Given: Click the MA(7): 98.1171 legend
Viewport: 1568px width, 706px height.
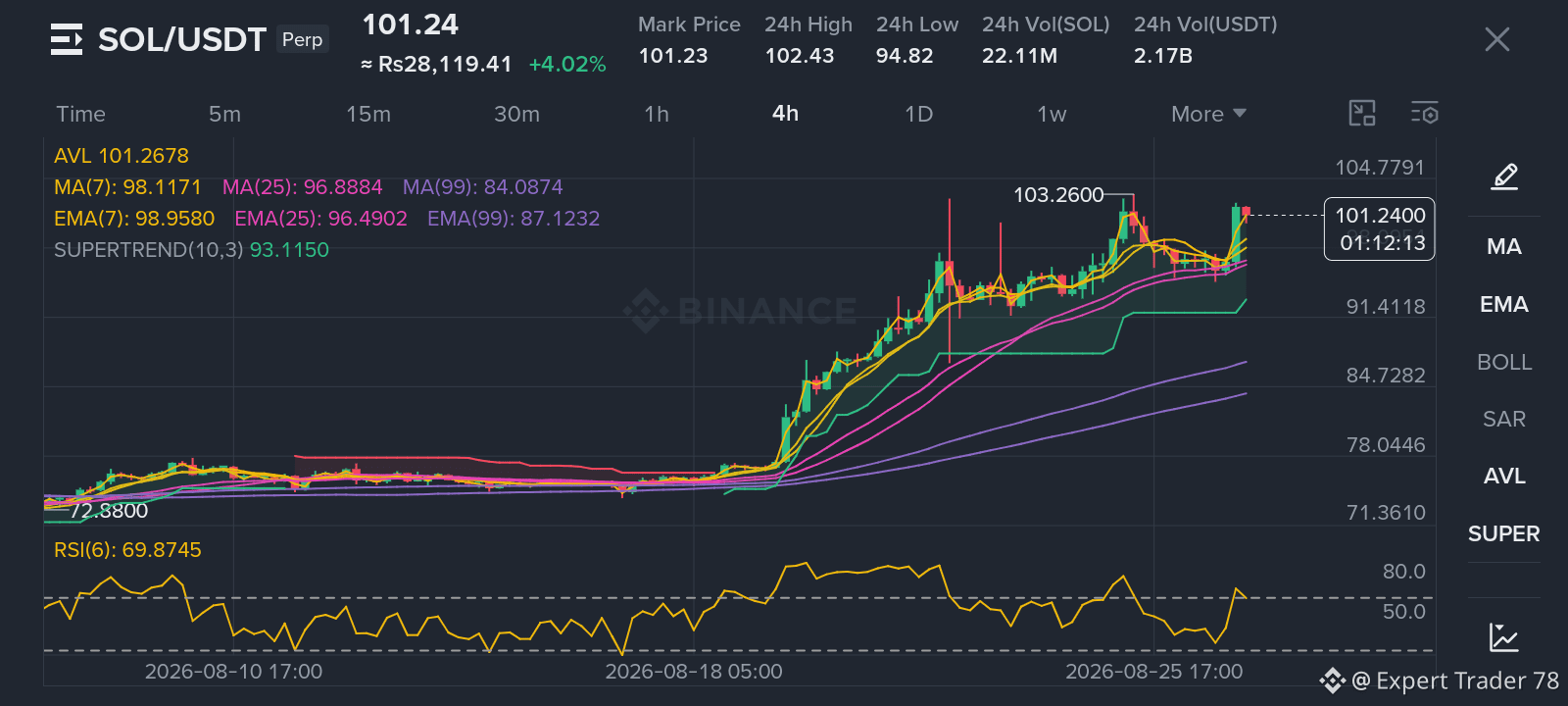Looking at the screenshot, I should click(x=127, y=187).
